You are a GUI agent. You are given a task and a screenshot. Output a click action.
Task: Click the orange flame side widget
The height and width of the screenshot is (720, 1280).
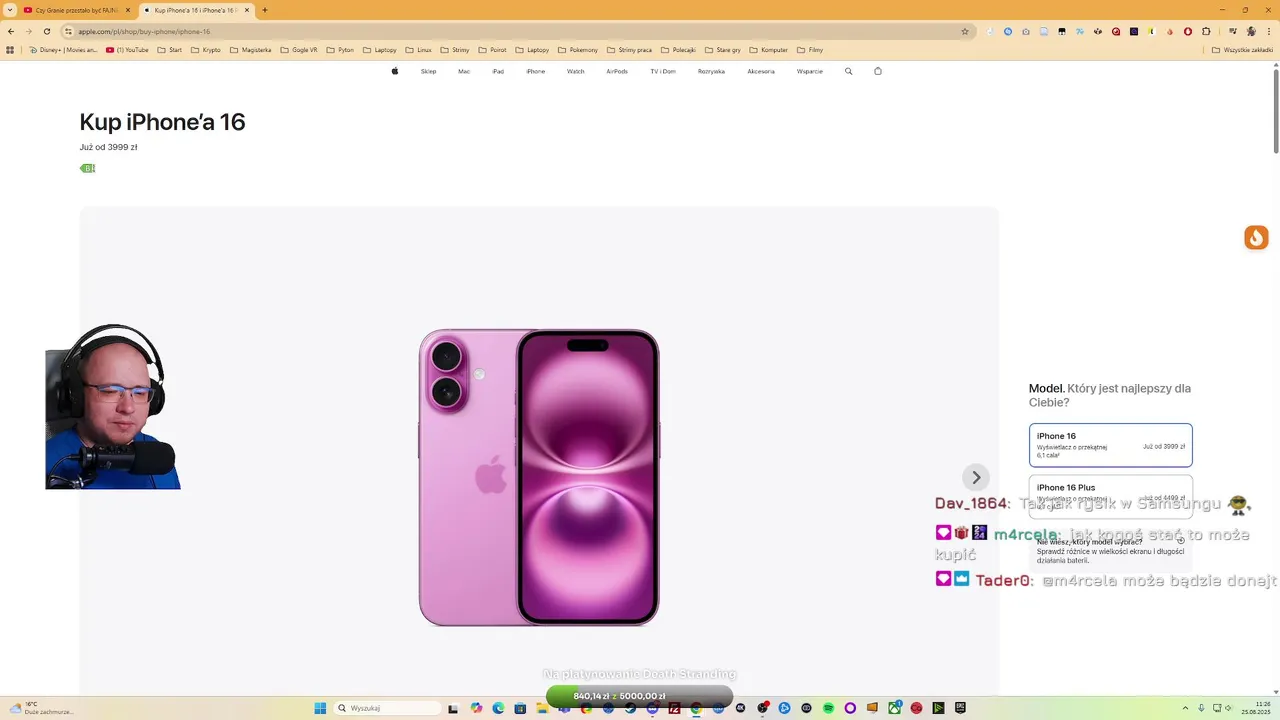pos(1256,237)
